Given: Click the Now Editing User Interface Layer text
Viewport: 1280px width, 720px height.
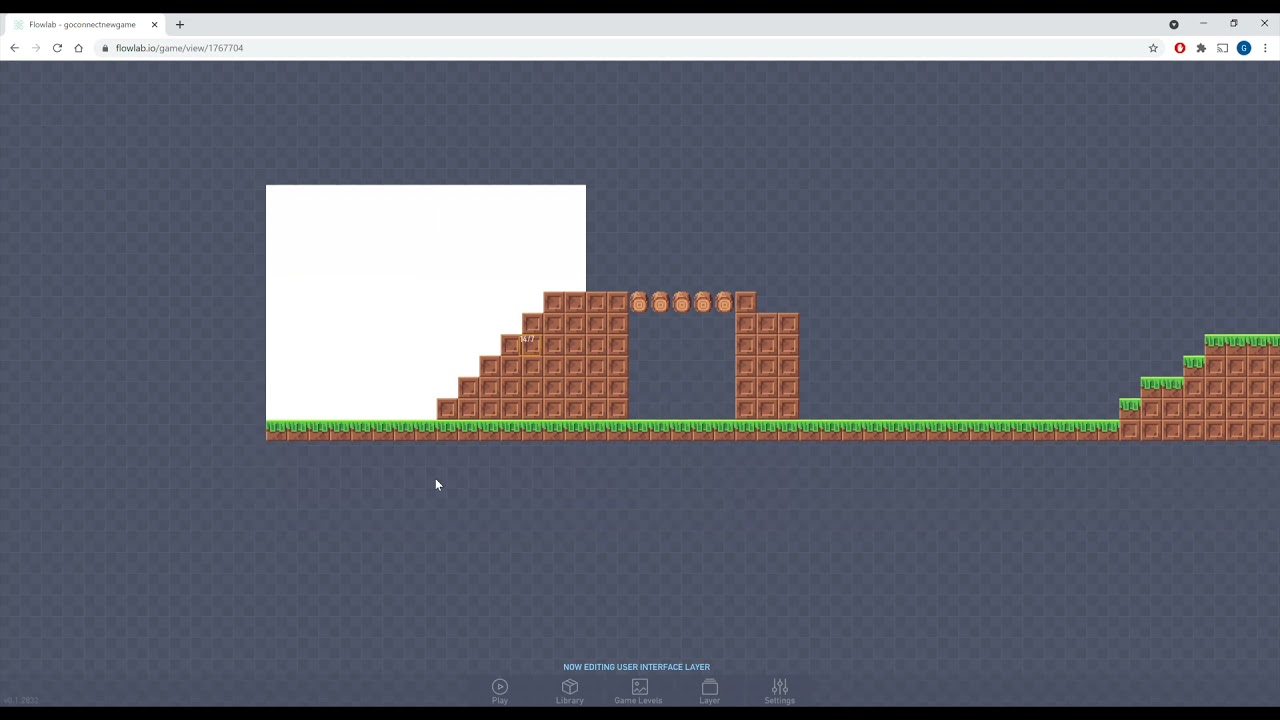Looking at the screenshot, I should pos(636,667).
